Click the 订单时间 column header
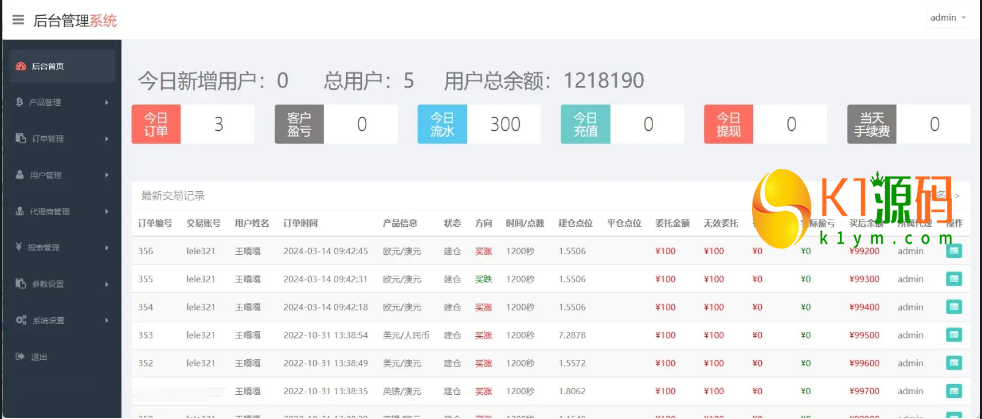Screen dimensions: 982x419 pyautogui.click(x=300, y=223)
